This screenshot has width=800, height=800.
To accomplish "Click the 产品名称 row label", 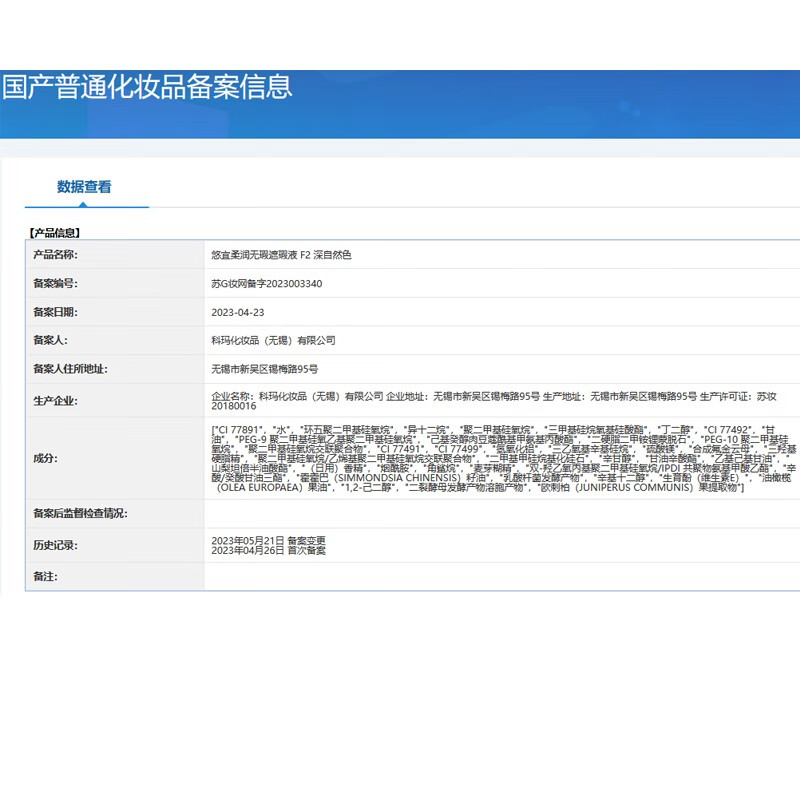I will 55,255.
